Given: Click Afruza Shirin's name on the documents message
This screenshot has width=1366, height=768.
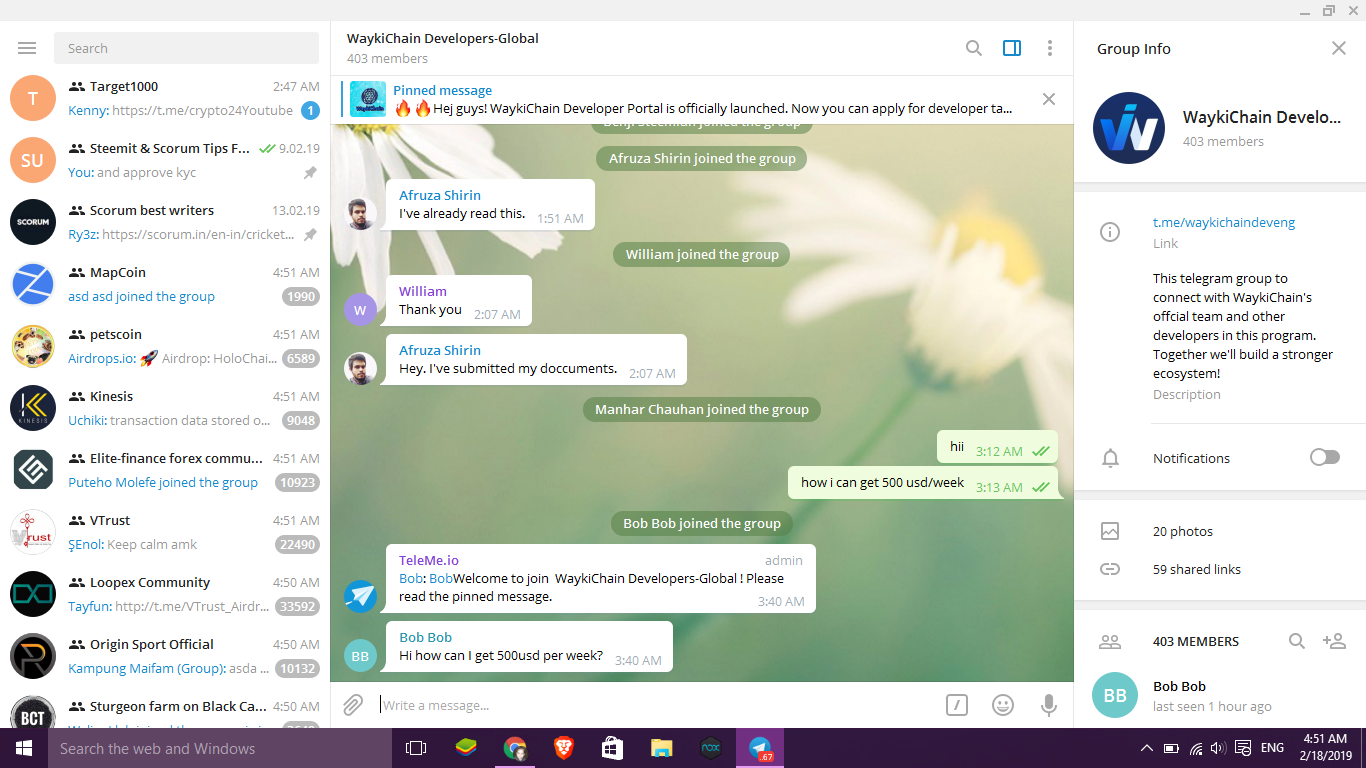Looking at the screenshot, I should point(440,350).
